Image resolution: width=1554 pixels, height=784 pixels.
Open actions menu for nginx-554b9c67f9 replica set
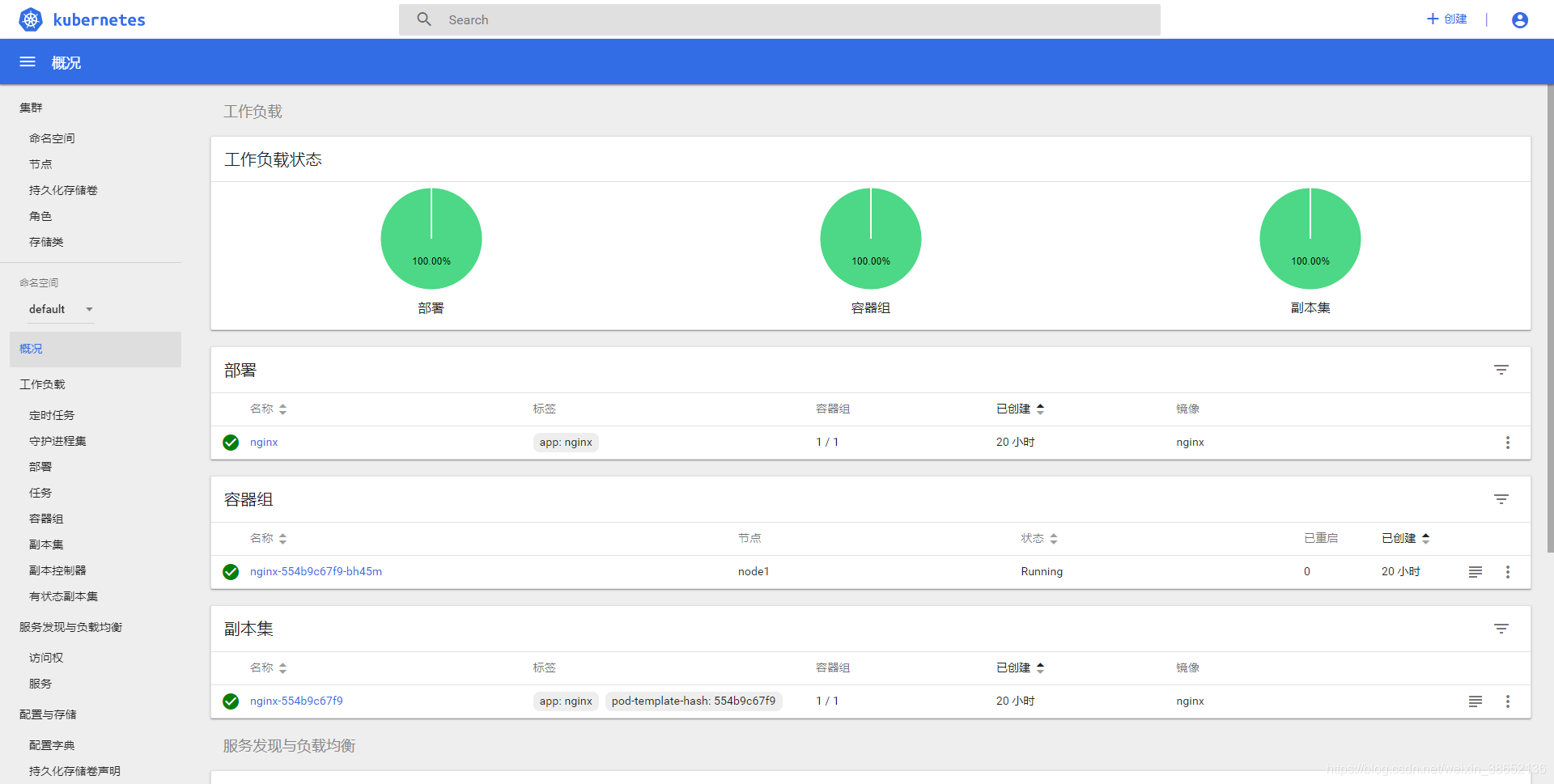tap(1508, 701)
